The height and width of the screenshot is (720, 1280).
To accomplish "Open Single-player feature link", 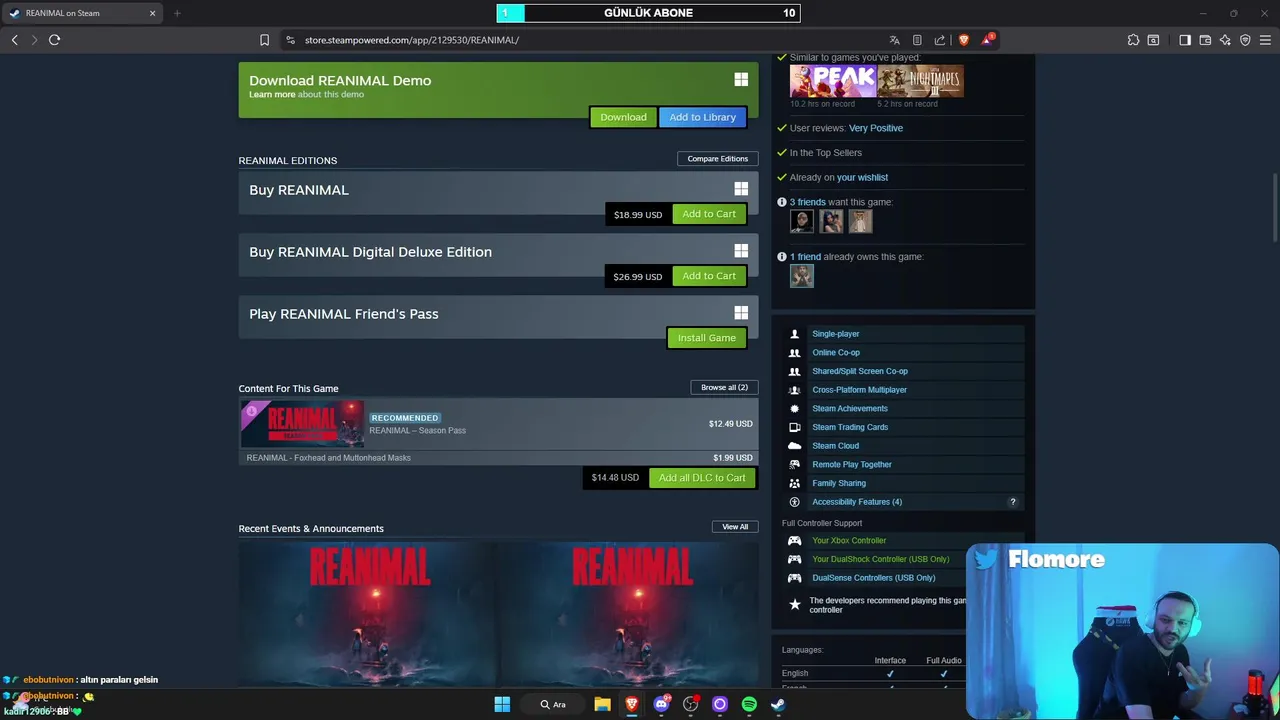I will tap(836, 334).
